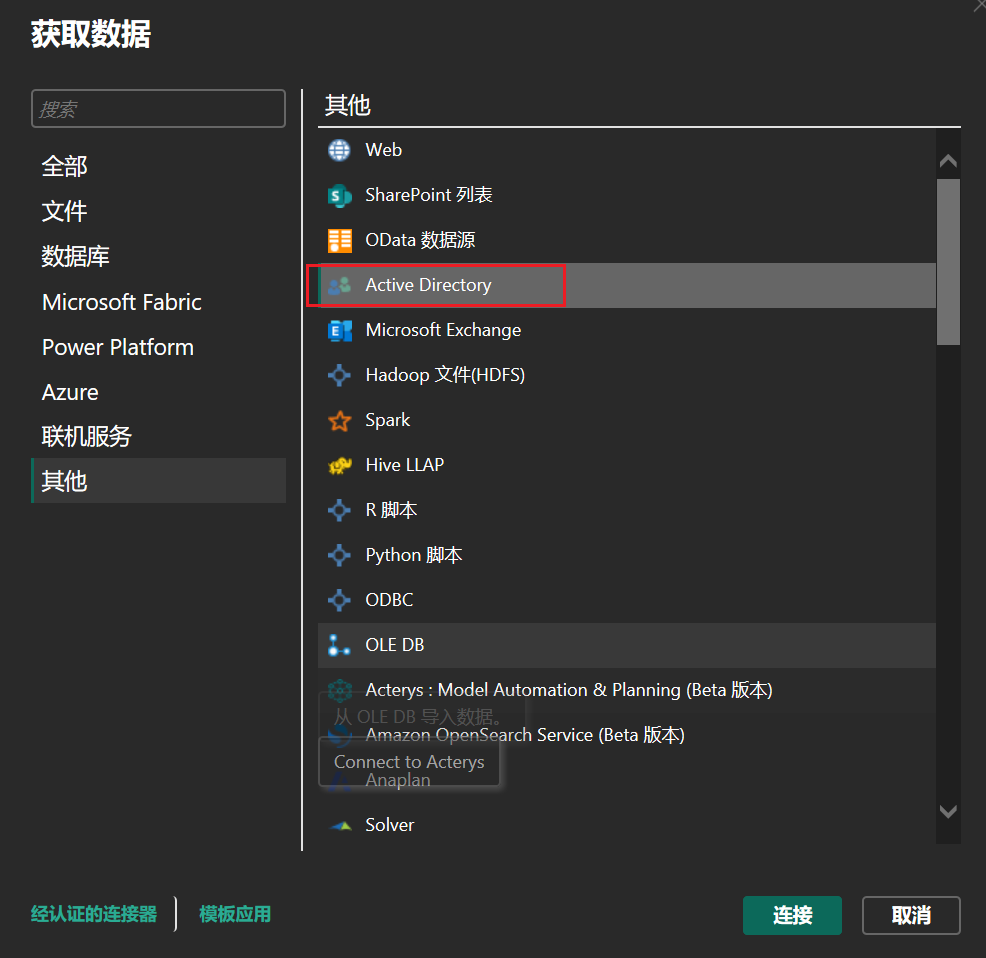Open the Power Platform category
The height and width of the screenshot is (958, 986).
point(158,347)
